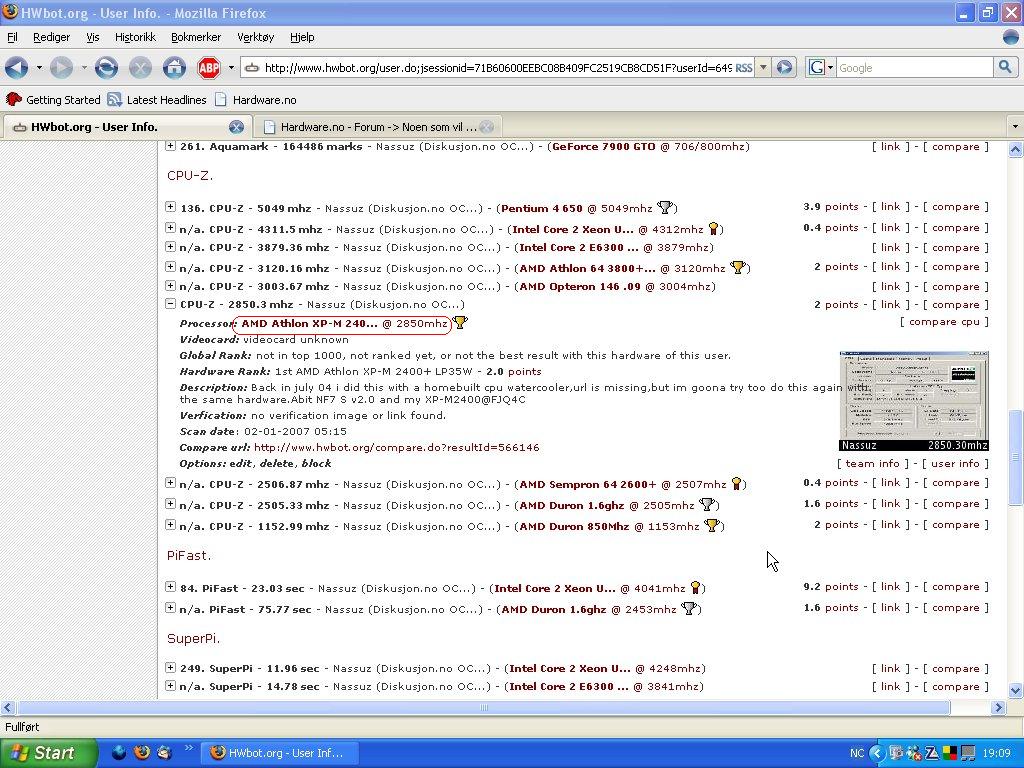Viewport: 1024px width, 768px height.
Task: Click the medal on PiFast Intel Core 2 Xeon row
Action: [x=696, y=588]
